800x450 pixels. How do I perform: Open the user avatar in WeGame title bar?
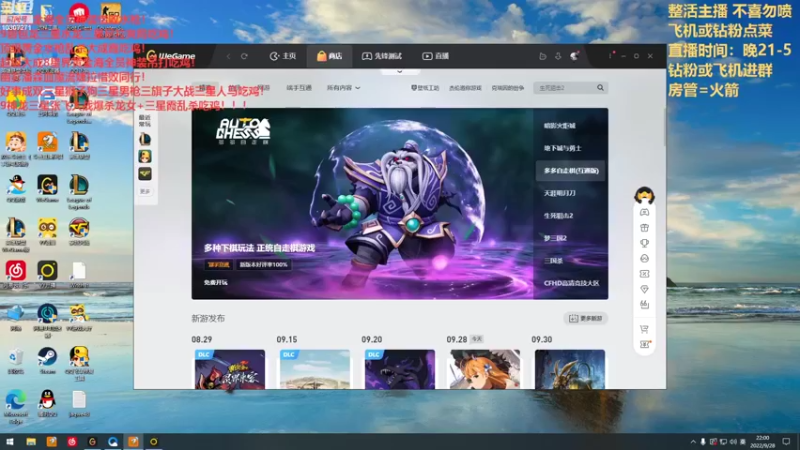coord(574,56)
